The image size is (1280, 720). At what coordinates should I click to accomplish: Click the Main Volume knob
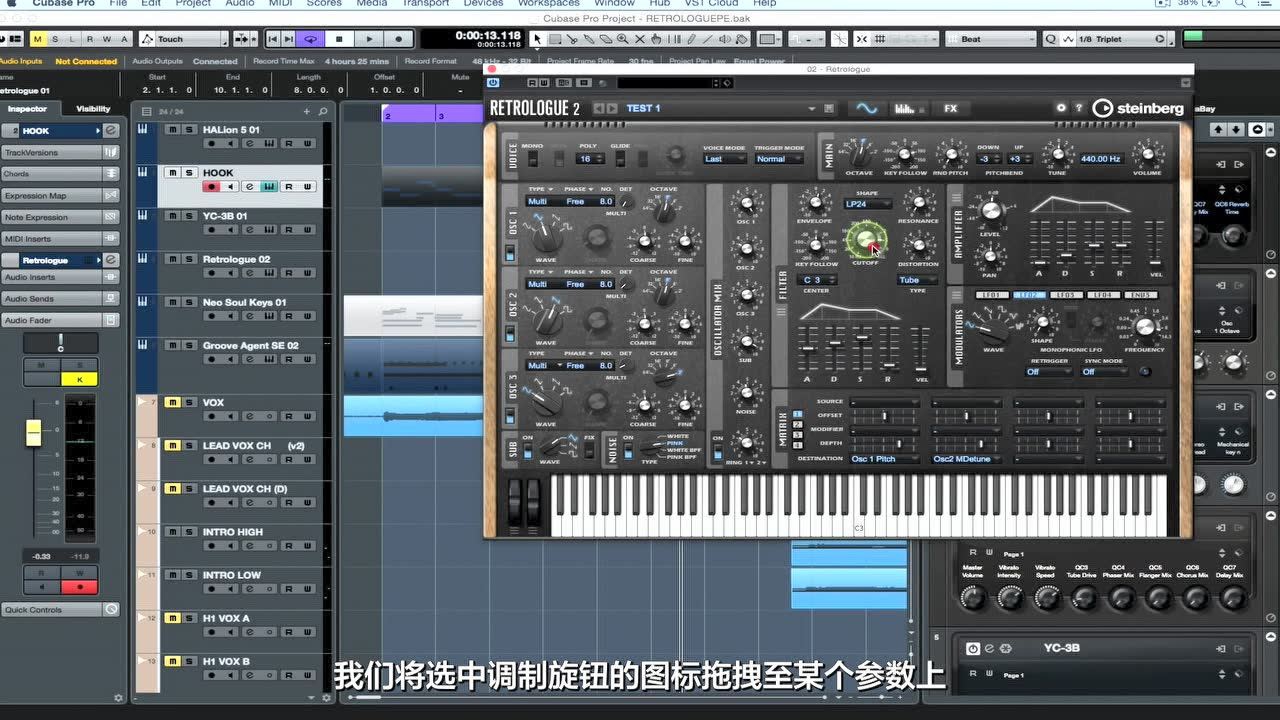1147,156
